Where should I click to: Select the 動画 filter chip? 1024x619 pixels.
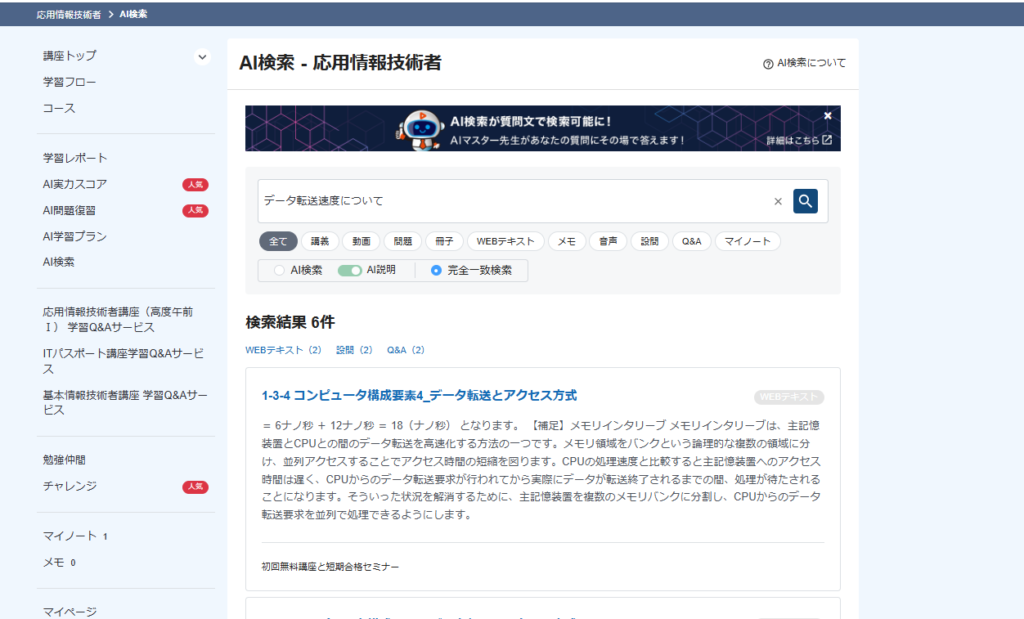click(361, 241)
